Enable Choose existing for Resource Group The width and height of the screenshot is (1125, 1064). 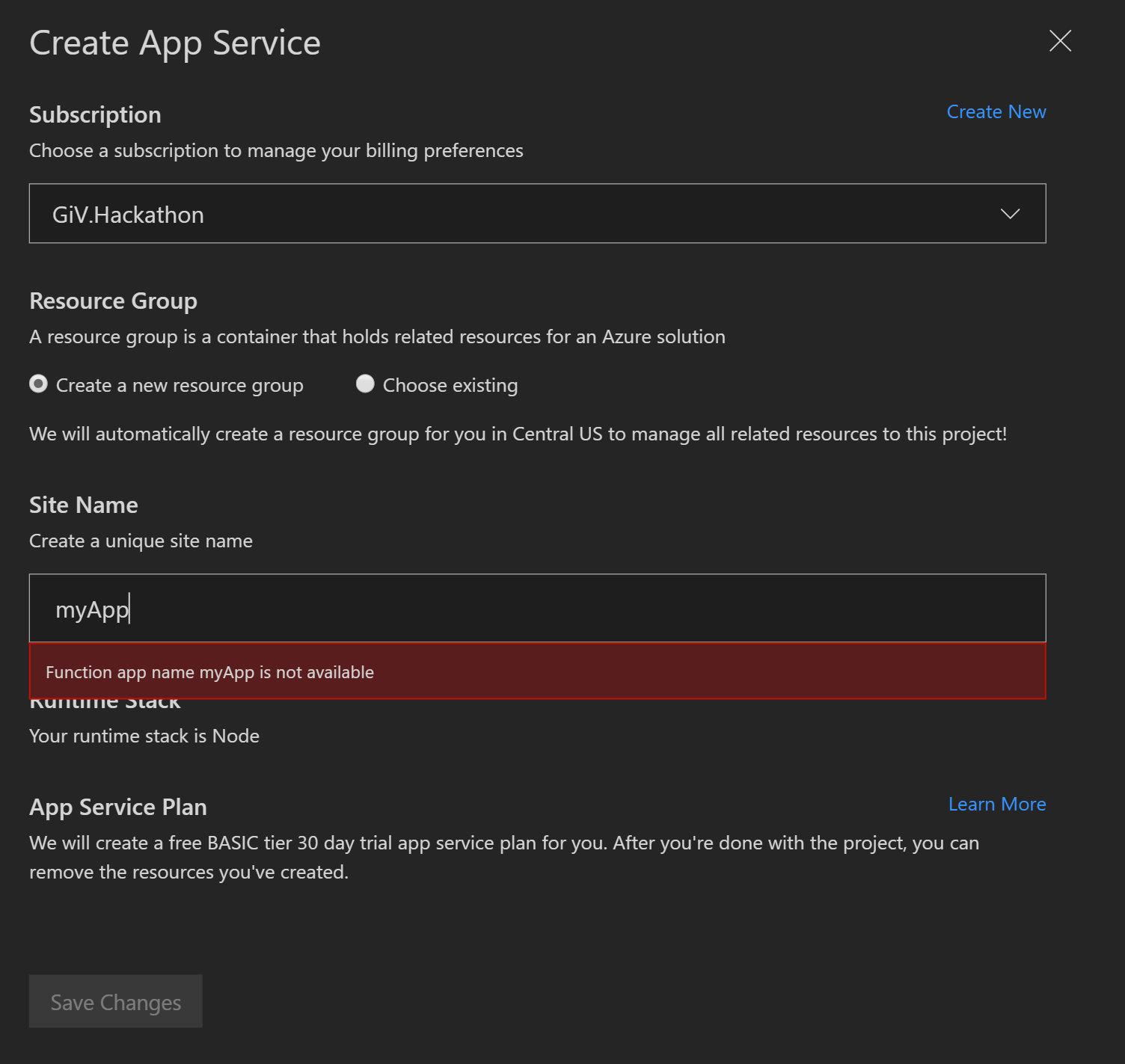(365, 384)
